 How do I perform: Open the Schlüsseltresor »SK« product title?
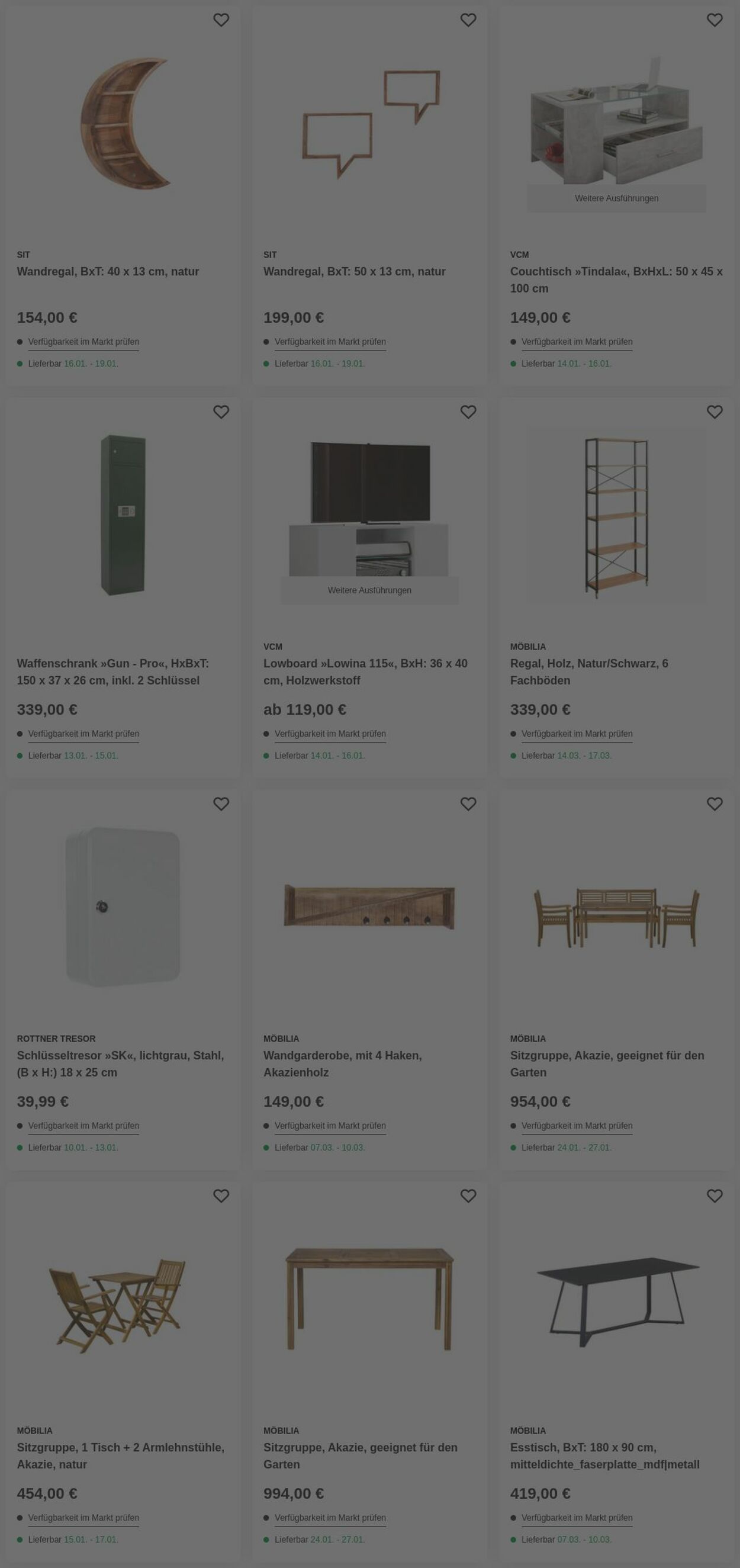pos(120,1064)
